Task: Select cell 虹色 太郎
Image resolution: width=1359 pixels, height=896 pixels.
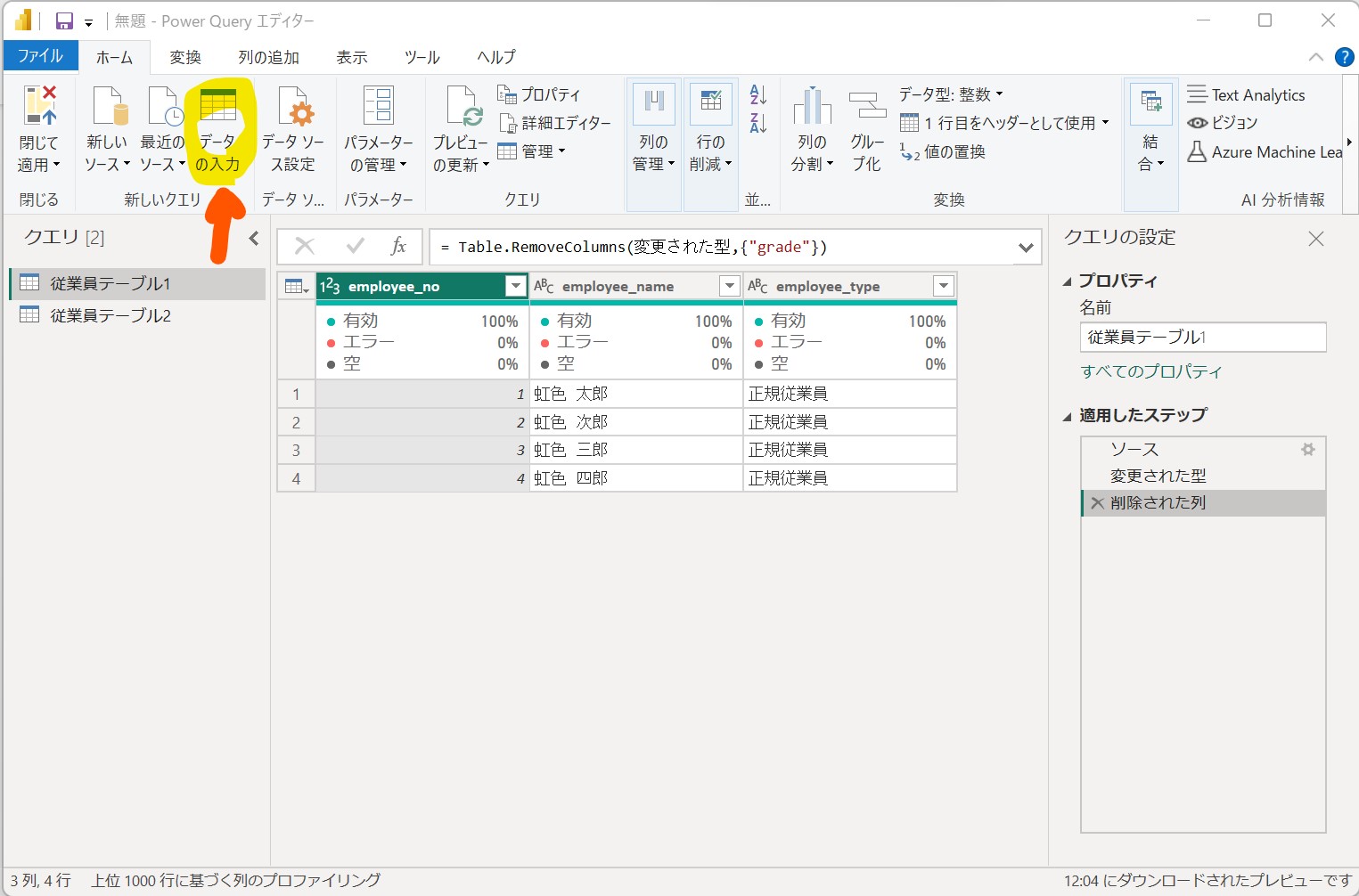Action: pyautogui.click(x=636, y=394)
